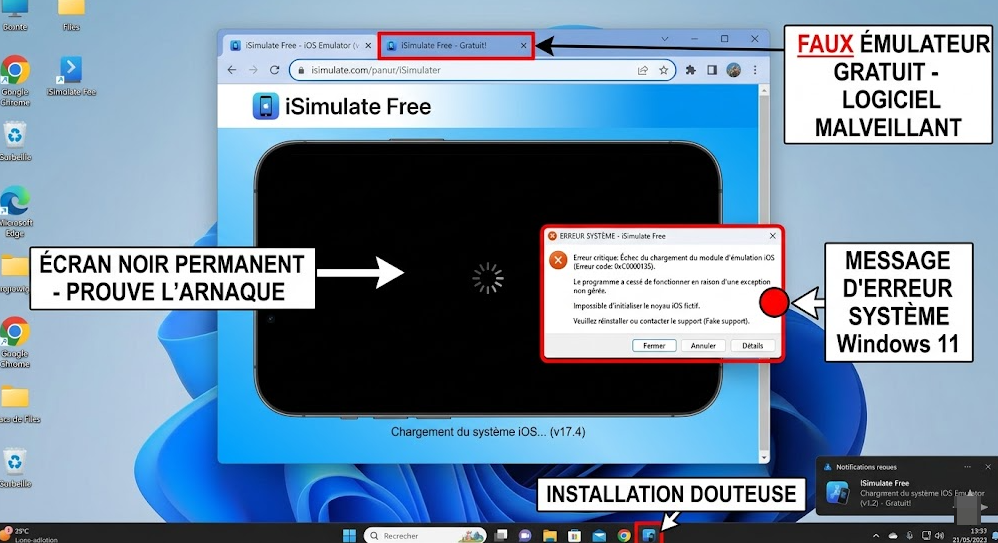Close the ERREUR SYSTÈME dialog with the X
998x543 pixels.
pos(772,236)
